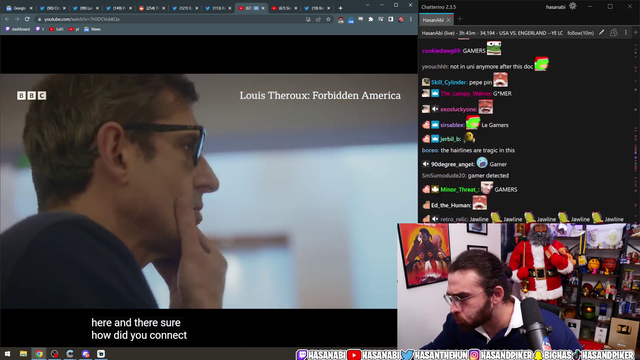Click username jerbil_b in chat
The height and width of the screenshot is (360, 640).
click(451, 139)
